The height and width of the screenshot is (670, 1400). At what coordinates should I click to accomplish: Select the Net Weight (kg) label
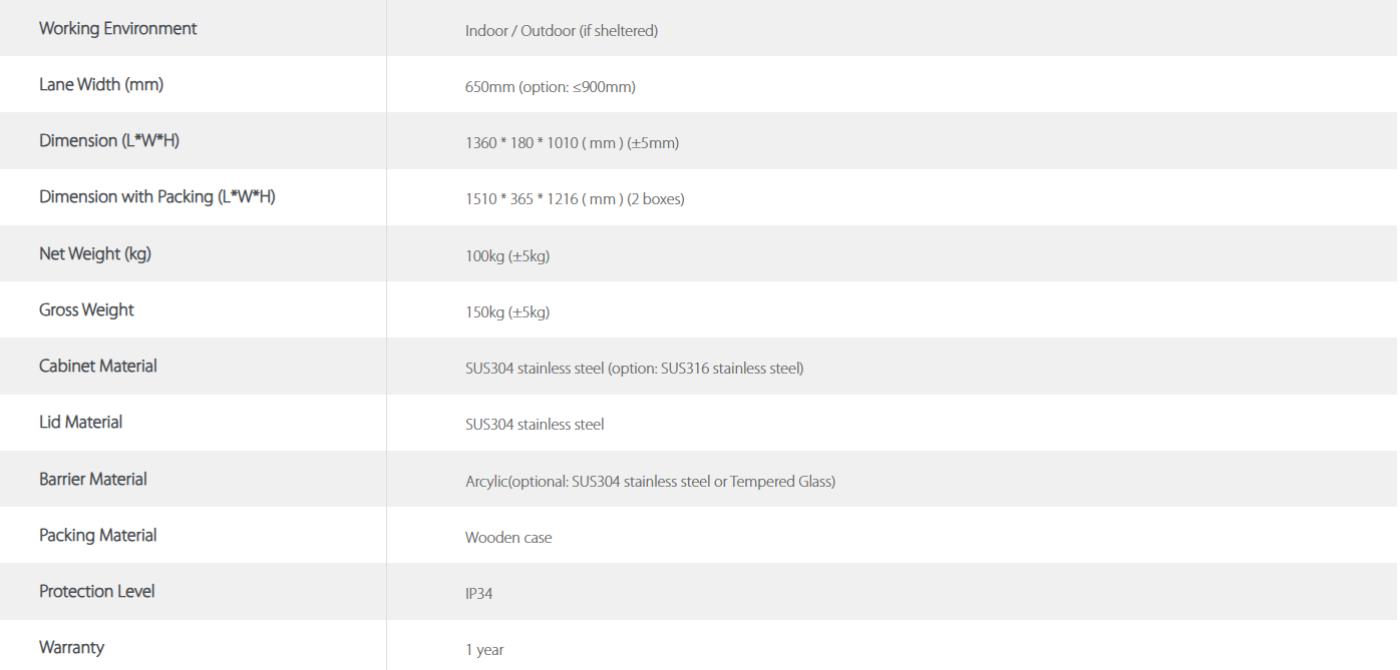click(x=95, y=254)
